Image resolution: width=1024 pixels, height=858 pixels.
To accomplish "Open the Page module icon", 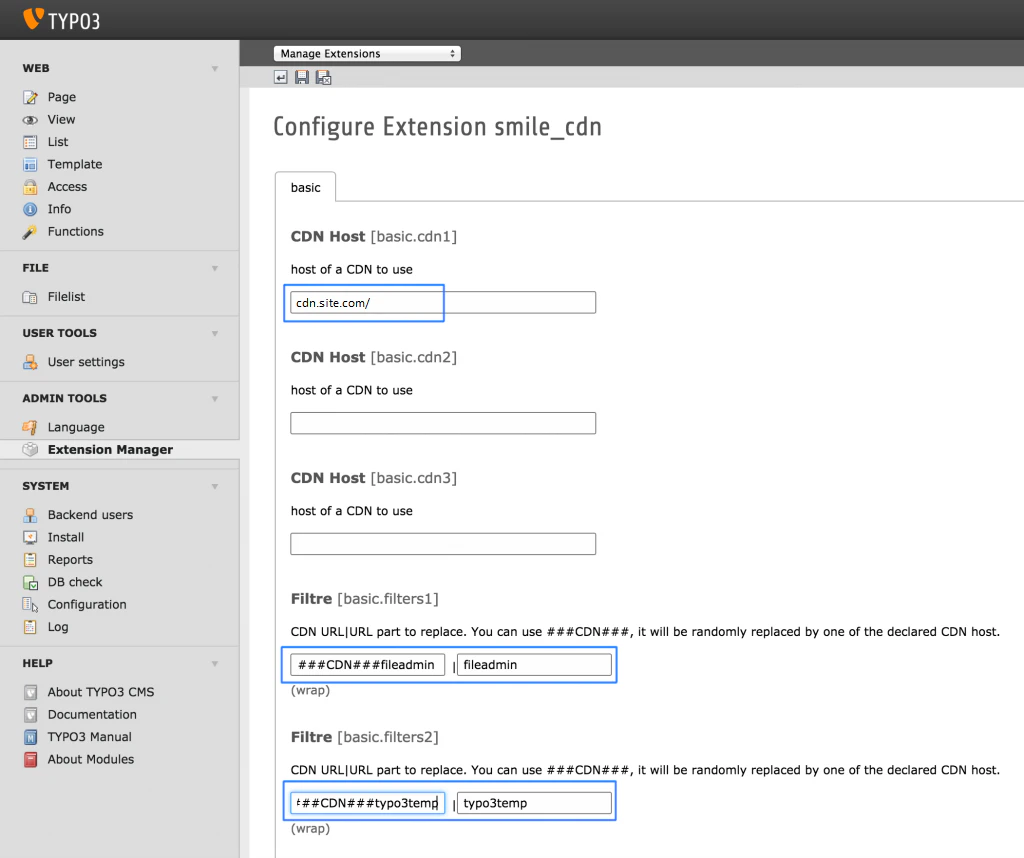I will pyautogui.click(x=30, y=97).
